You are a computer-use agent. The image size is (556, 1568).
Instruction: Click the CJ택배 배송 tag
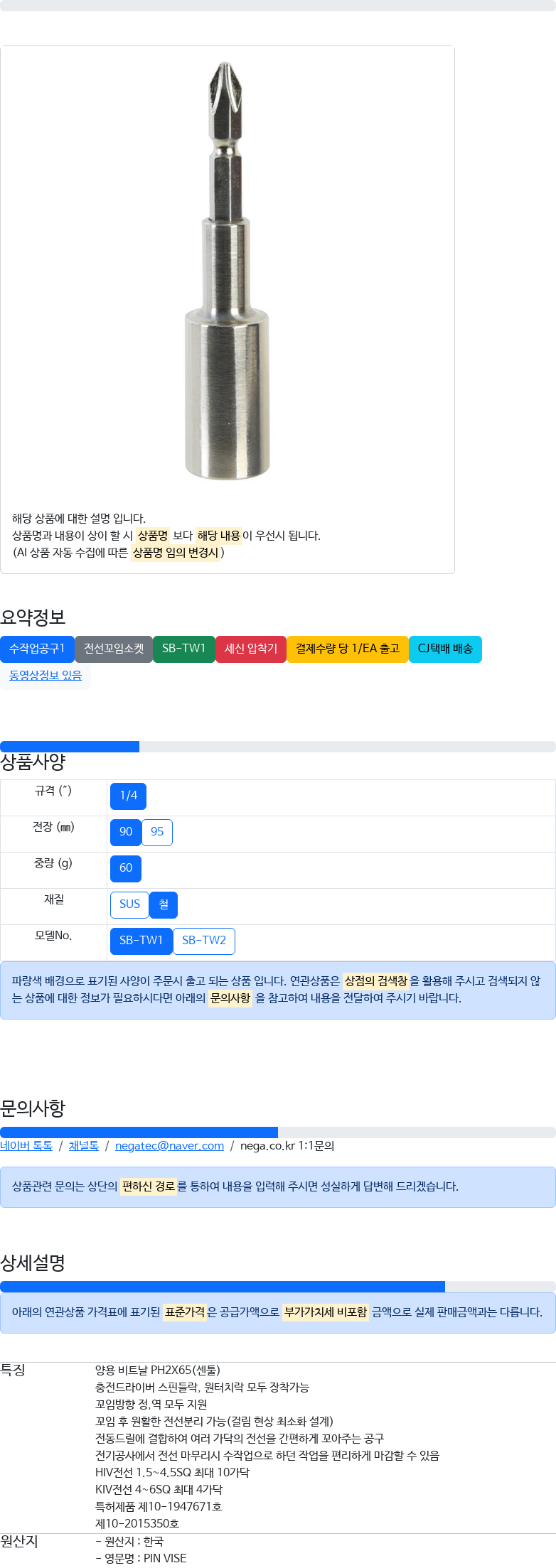445,649
